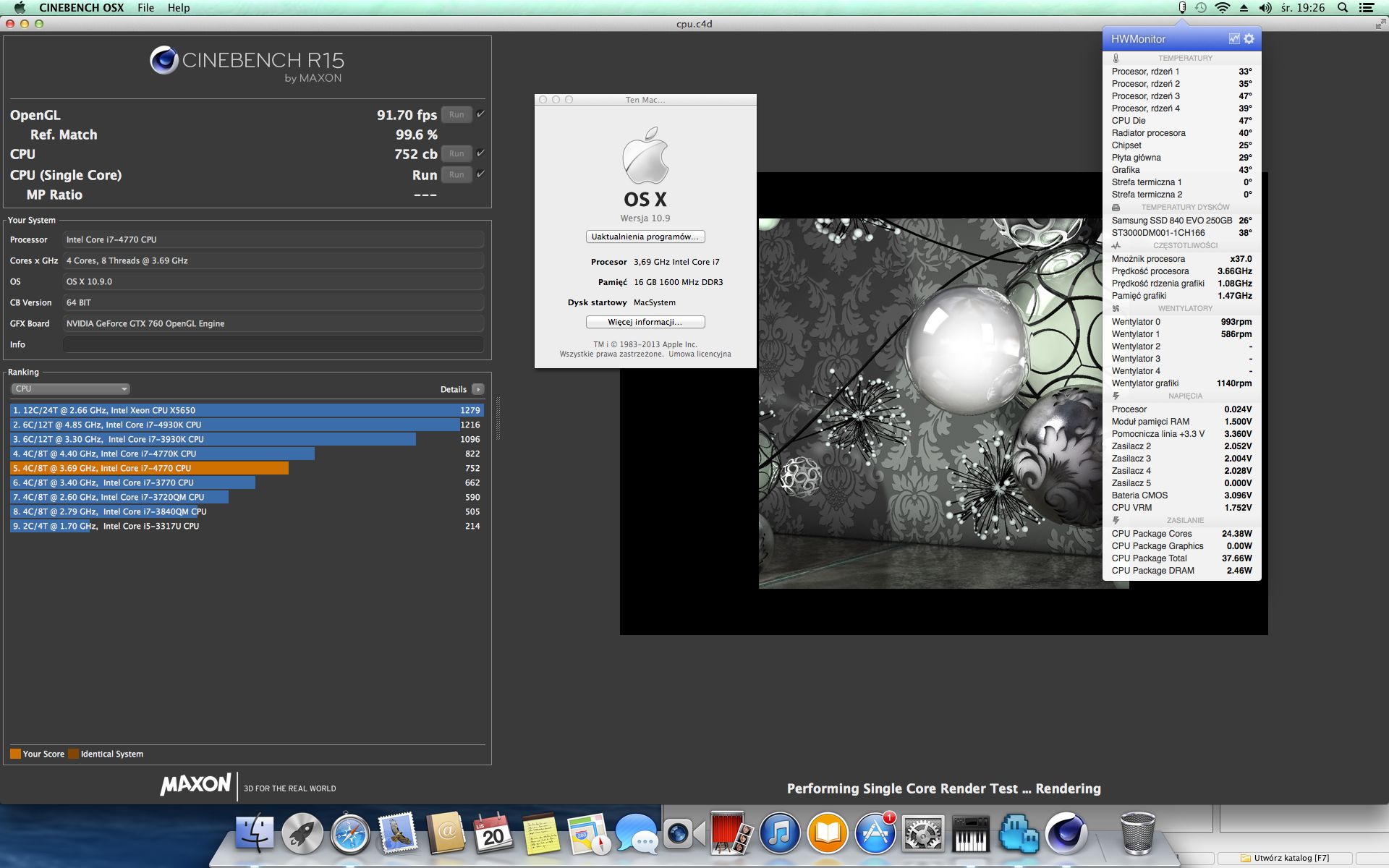This screenshot has height=868, width=1389.
Task: Open Mail from the Dock
Action: point(398,833)
